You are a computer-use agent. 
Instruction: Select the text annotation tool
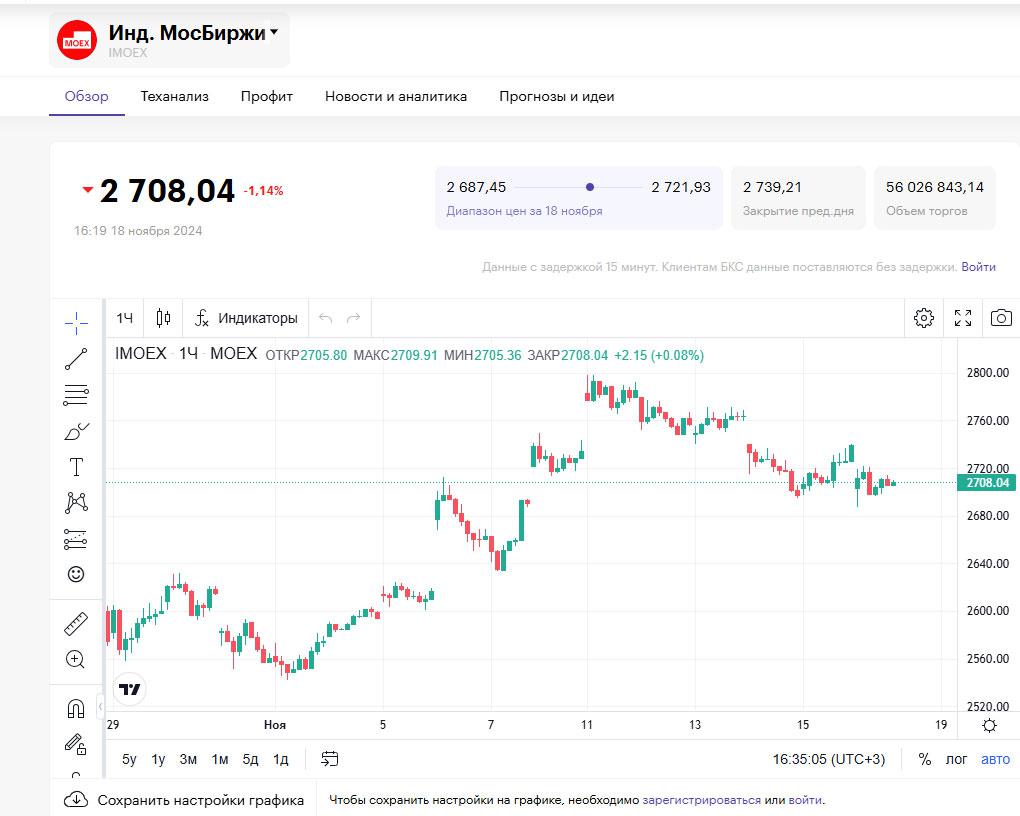[76, 467]
